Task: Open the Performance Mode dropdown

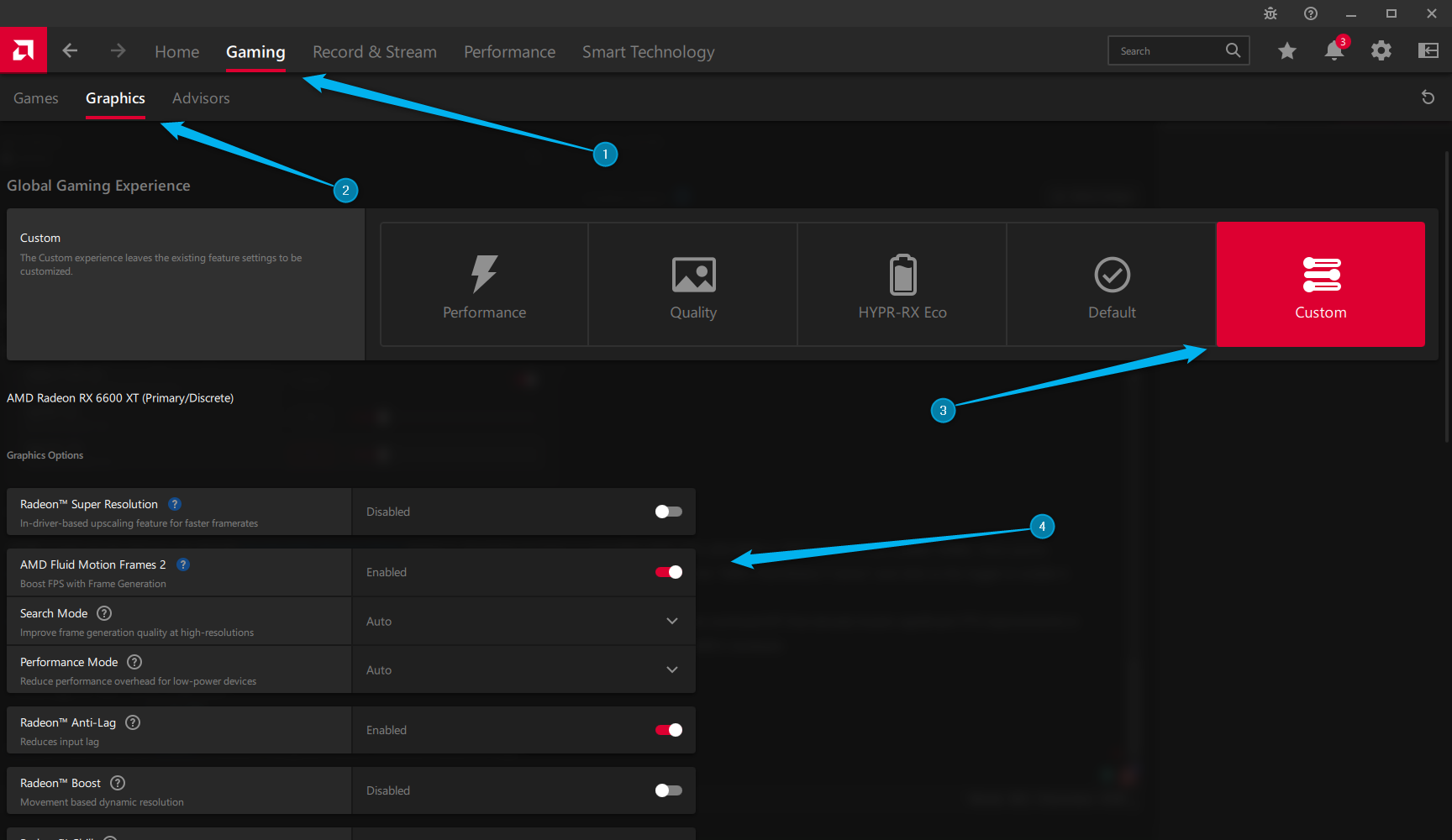Action: (671, 669)
